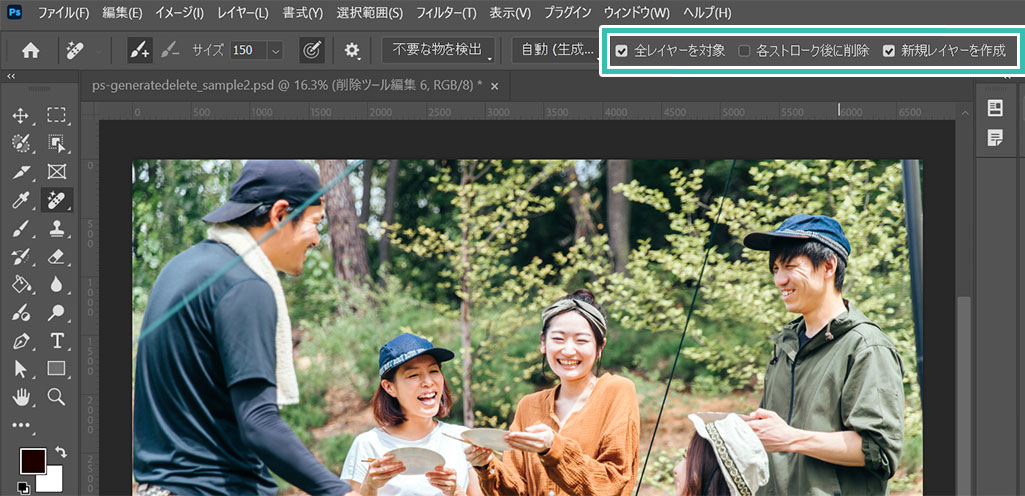This screenshot has width=1025, height=496.
Task: Open the 表示(V) menu
Action: (x=510, y=12)
